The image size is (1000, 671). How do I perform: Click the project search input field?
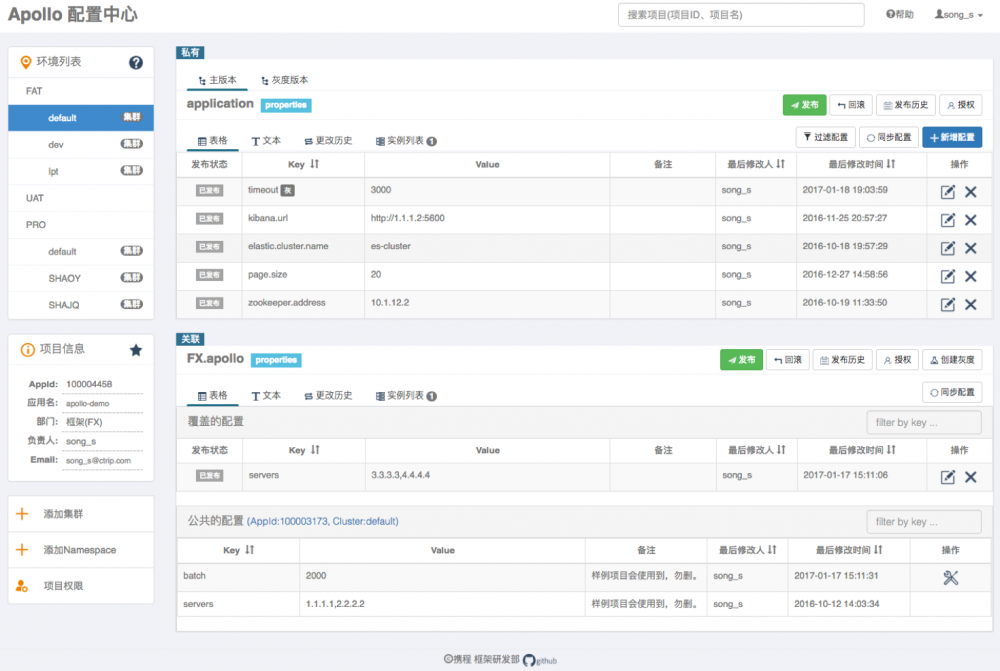740,14
